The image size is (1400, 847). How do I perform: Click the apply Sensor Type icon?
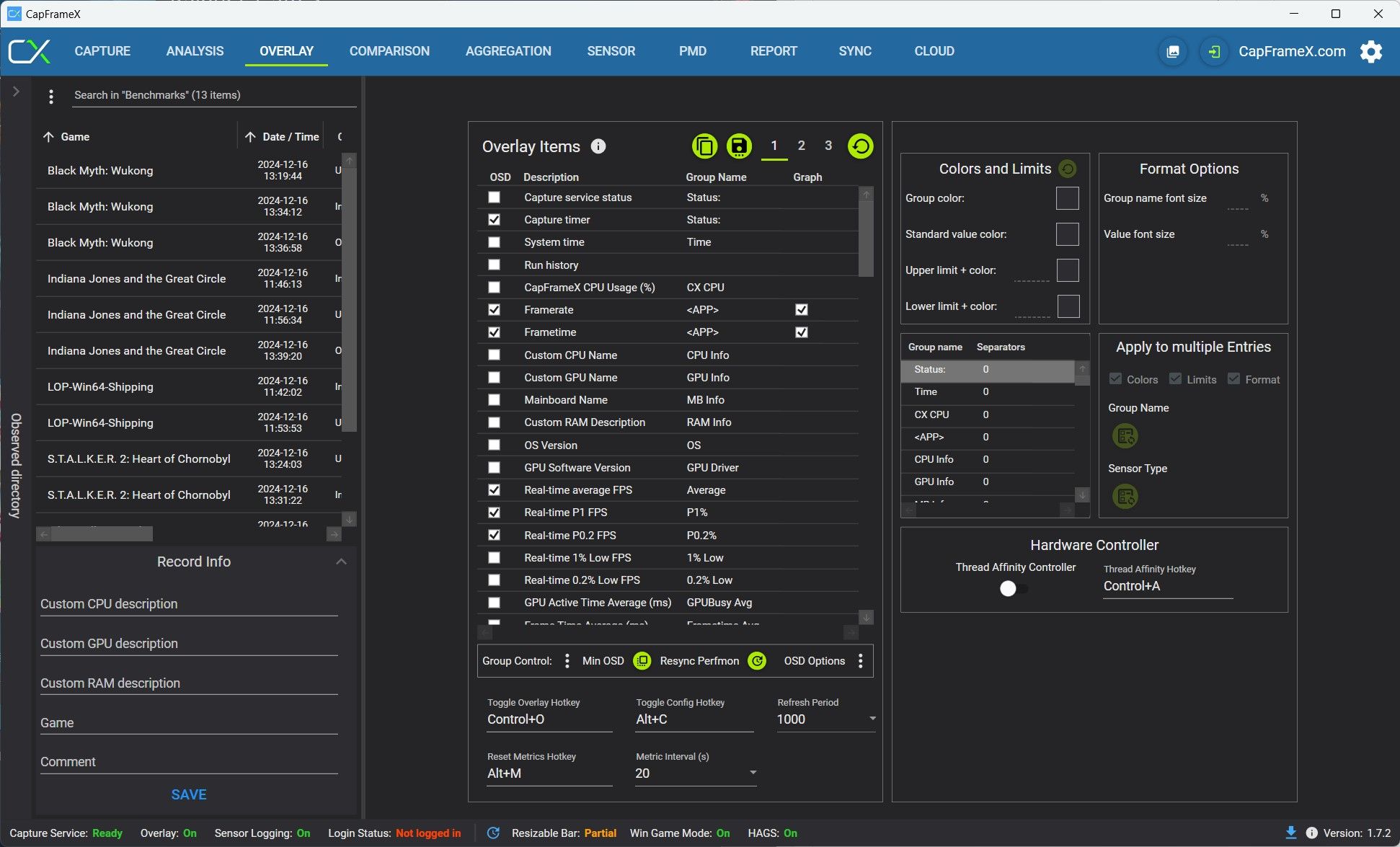click(x=1125, y=497)
